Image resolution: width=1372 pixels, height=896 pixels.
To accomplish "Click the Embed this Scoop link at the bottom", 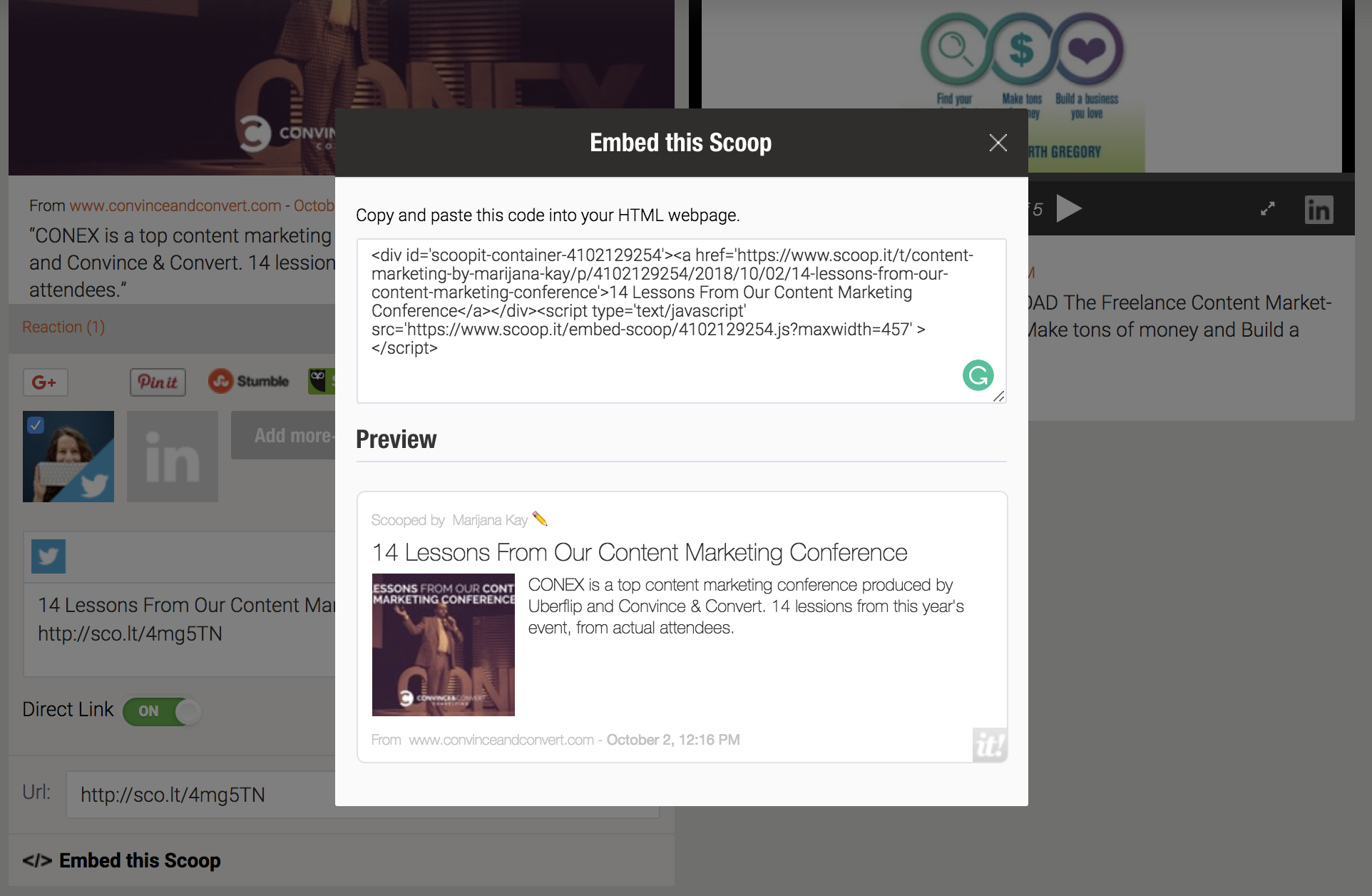I will point(121,860).
